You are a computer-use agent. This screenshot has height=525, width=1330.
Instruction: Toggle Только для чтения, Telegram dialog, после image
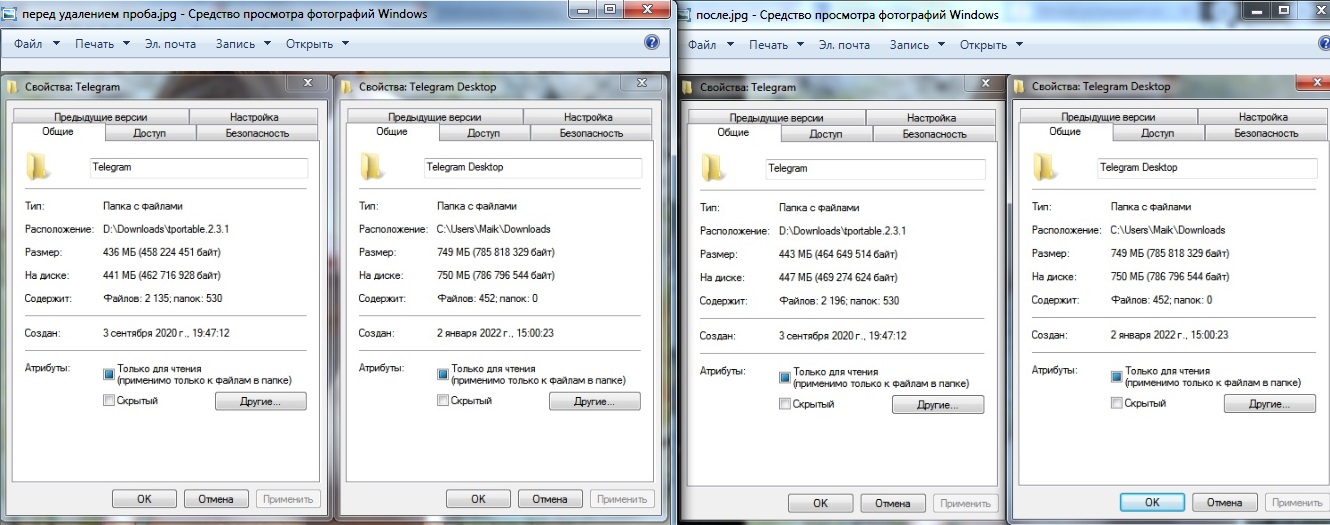click(x=785, y=377)
